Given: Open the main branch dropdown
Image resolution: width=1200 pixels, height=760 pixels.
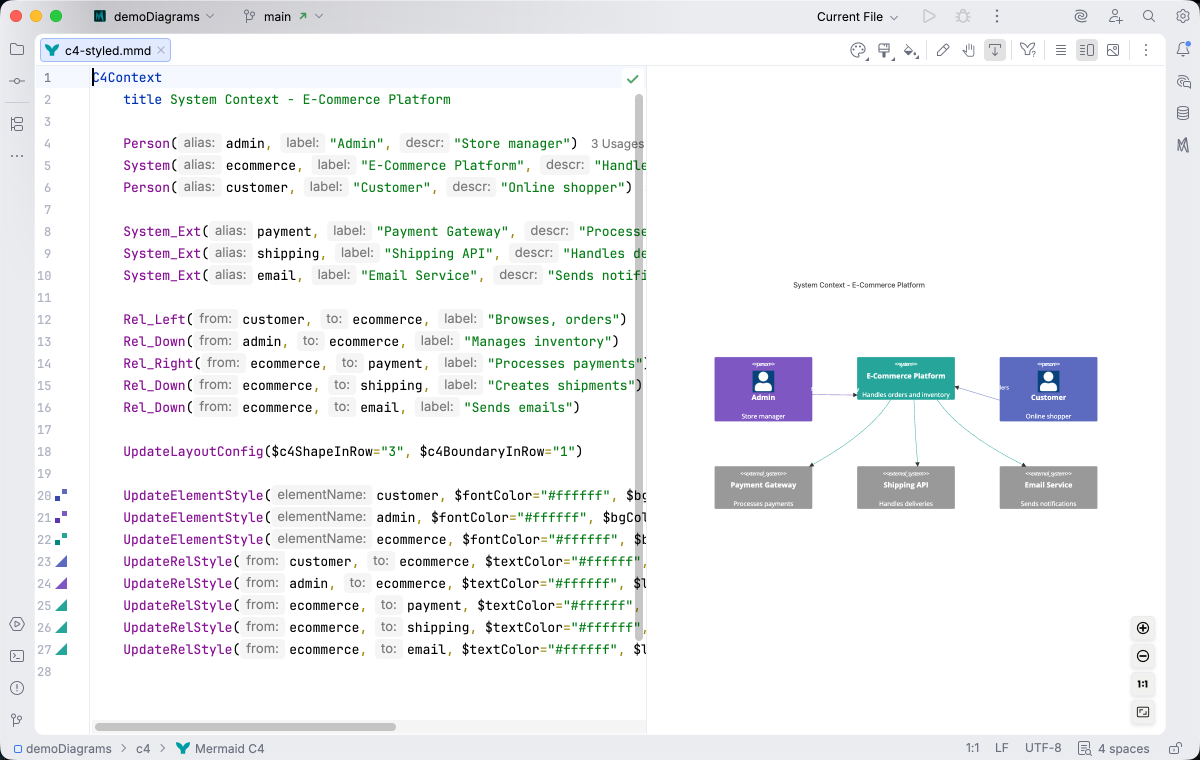Looking at the screenshot, I should tap(283, 16).
